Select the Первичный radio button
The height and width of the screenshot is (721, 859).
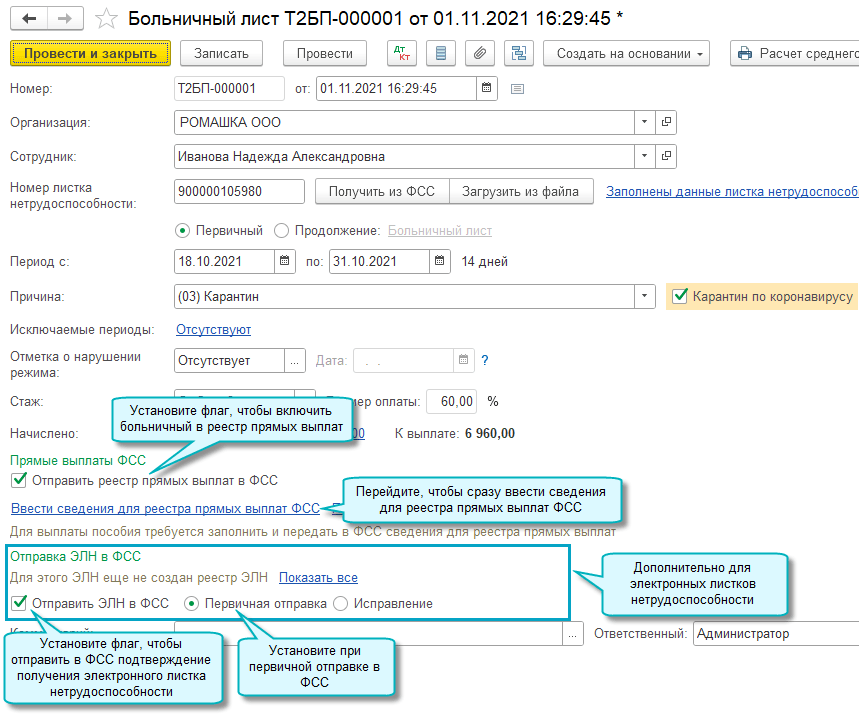(182, 231)
